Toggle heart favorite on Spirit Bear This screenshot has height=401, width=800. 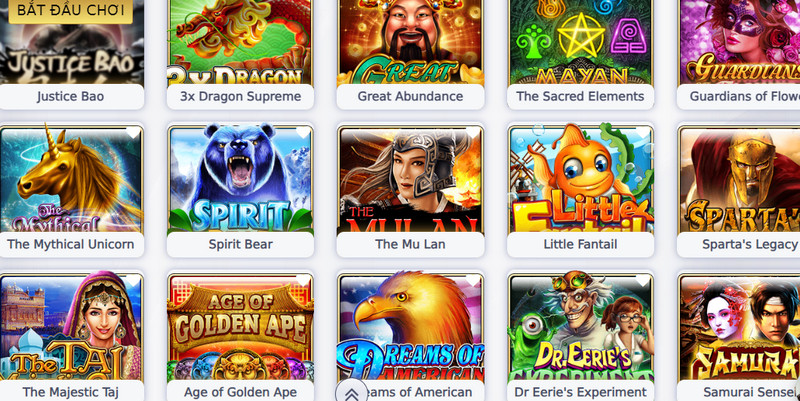303,133
